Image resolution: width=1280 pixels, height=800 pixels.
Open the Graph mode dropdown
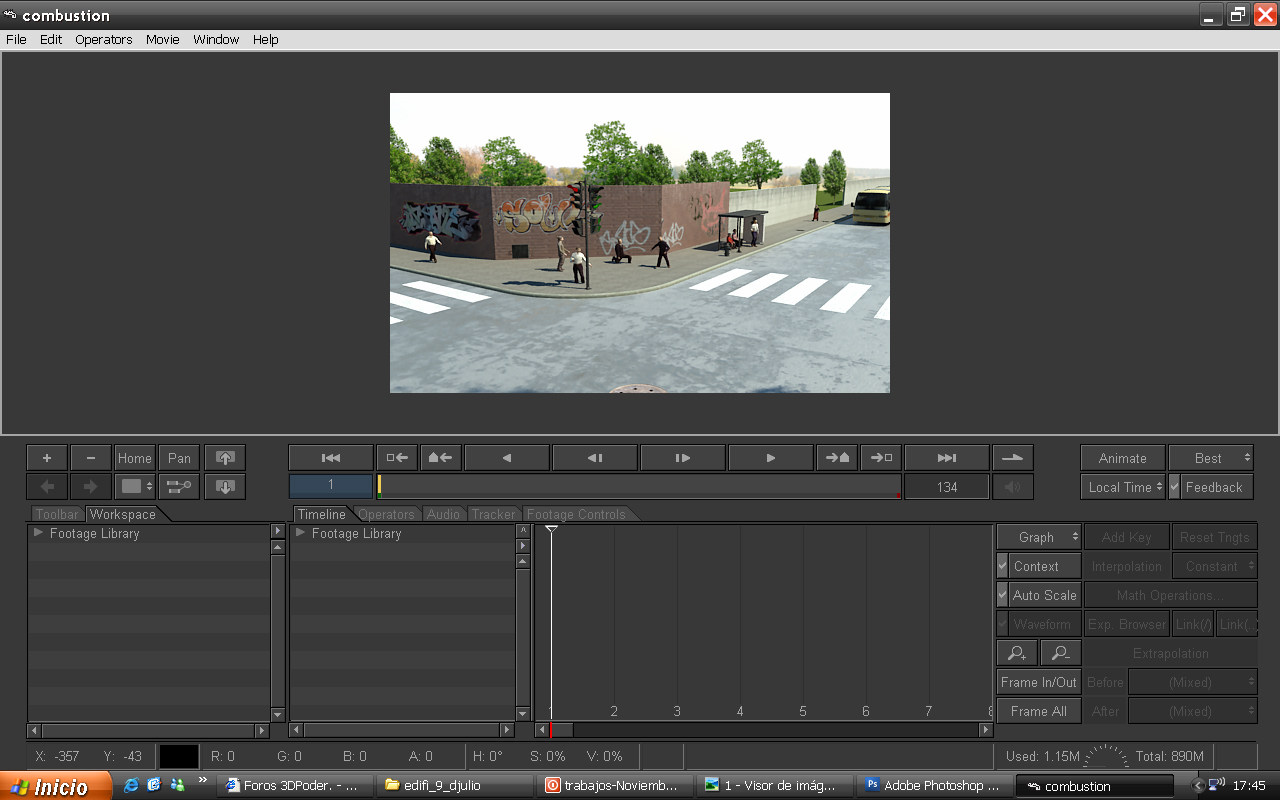(x=1039, y=537)
